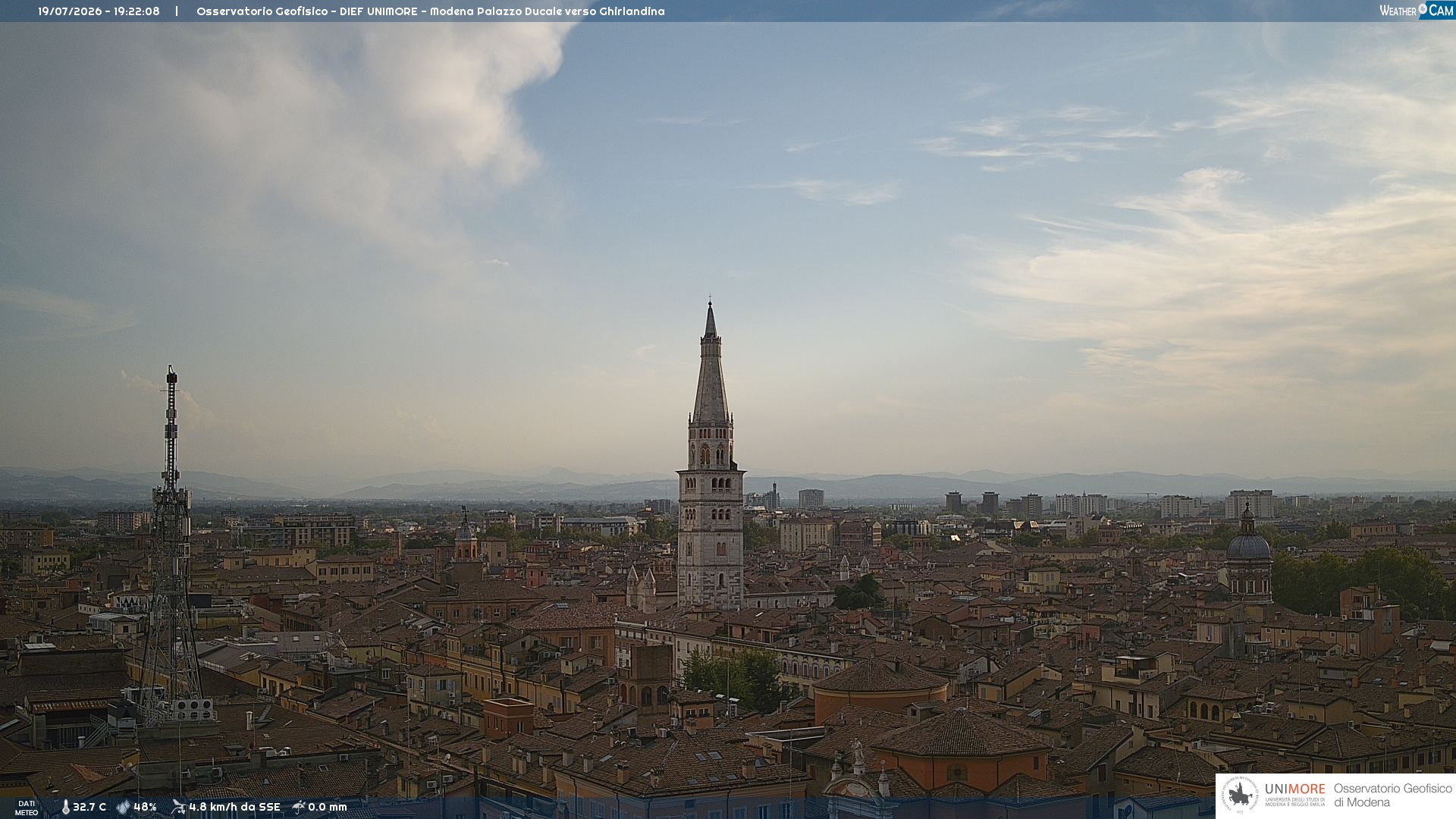1456x819 pixels.
Task: Select the 32.7 C temperature reading
Action: (x=89, y=807)
